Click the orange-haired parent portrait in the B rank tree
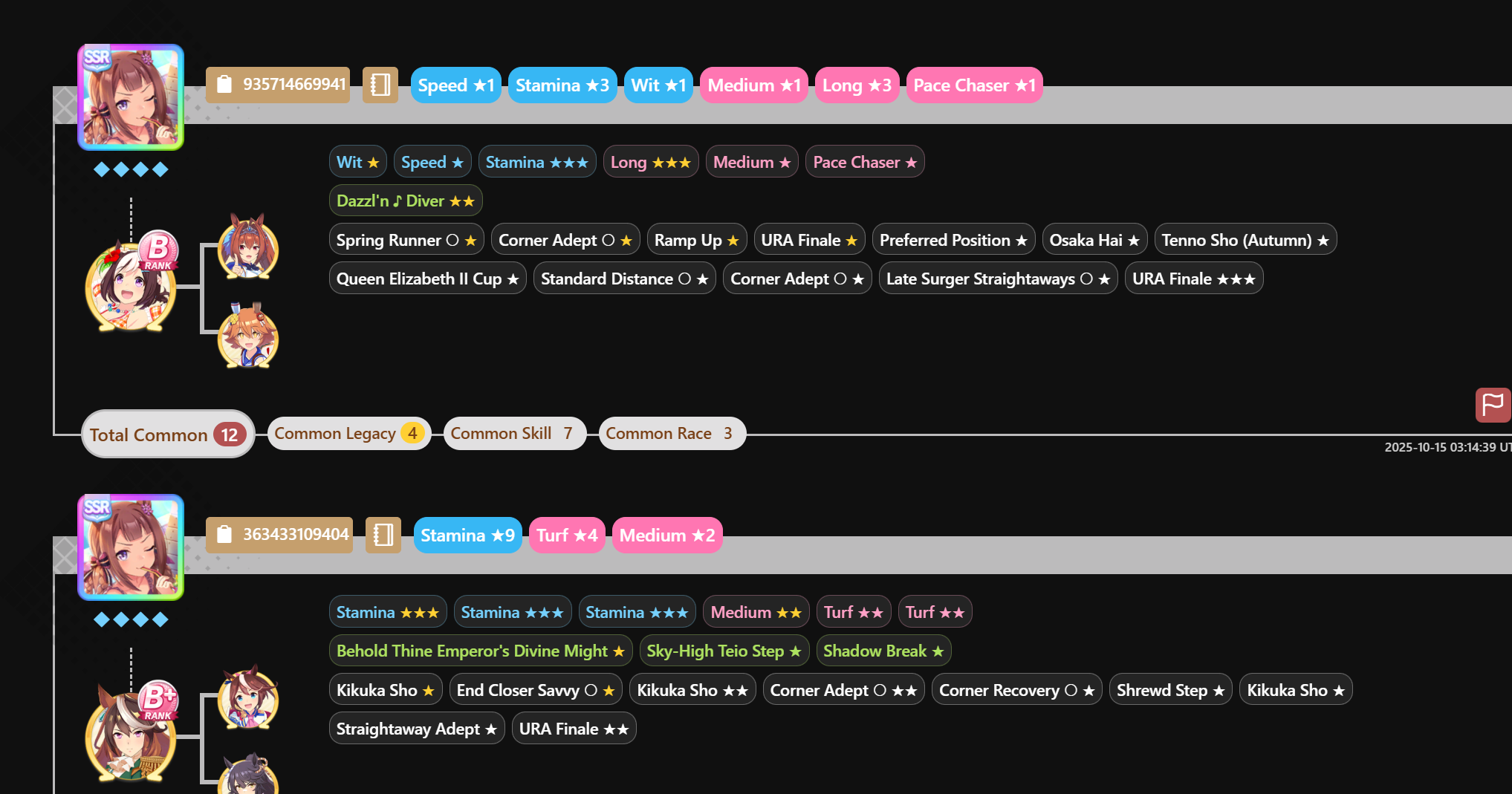The image size is (1512, 794). (x=248, y=336)
